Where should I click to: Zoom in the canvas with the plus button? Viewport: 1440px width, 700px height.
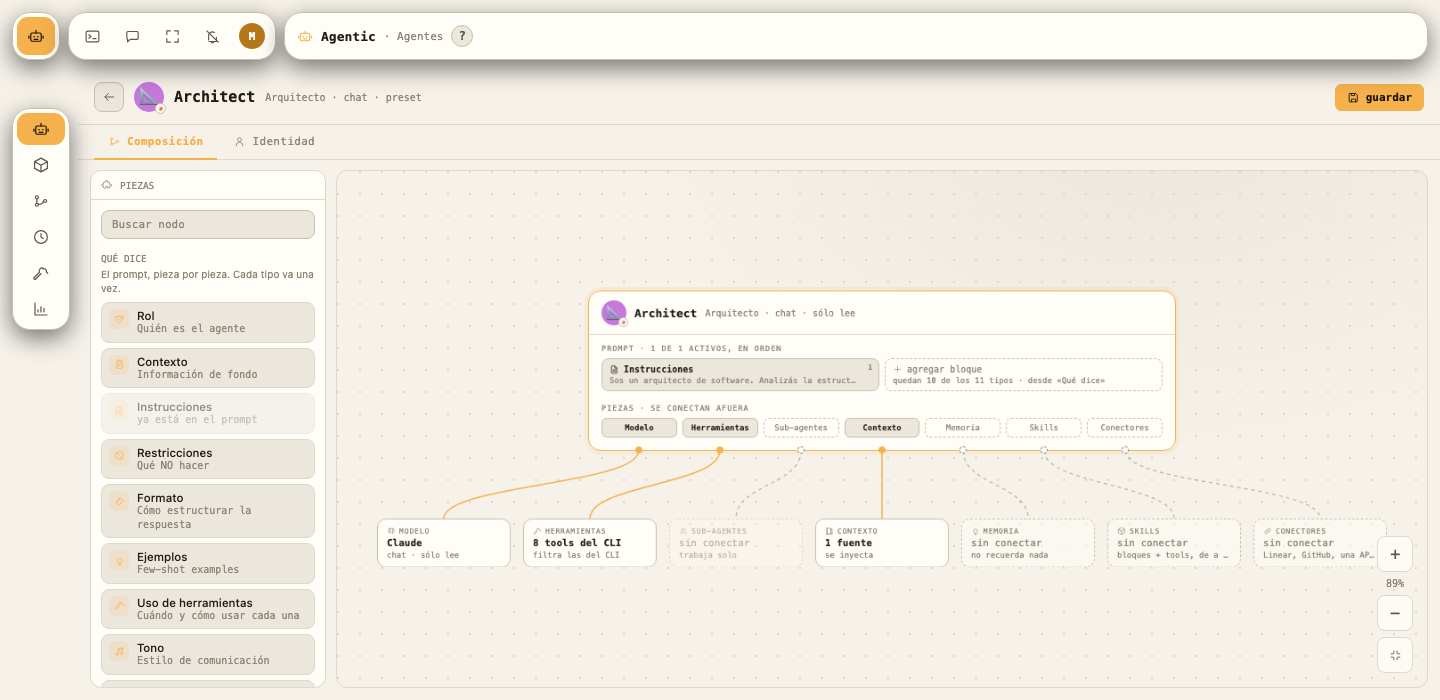click(x=1395, y=554)
